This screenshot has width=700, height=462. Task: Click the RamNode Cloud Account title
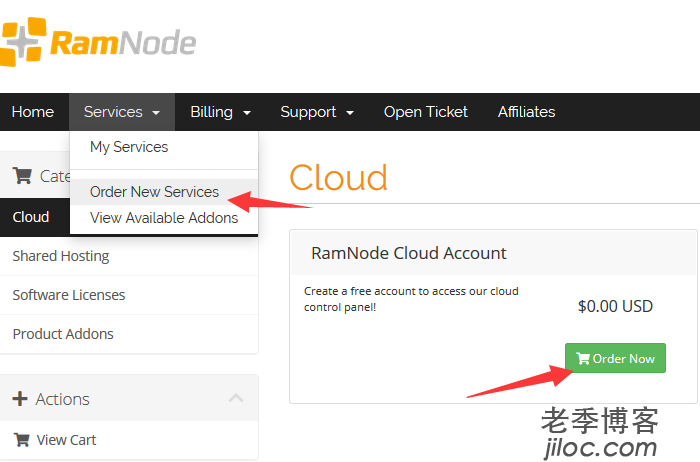408,253
